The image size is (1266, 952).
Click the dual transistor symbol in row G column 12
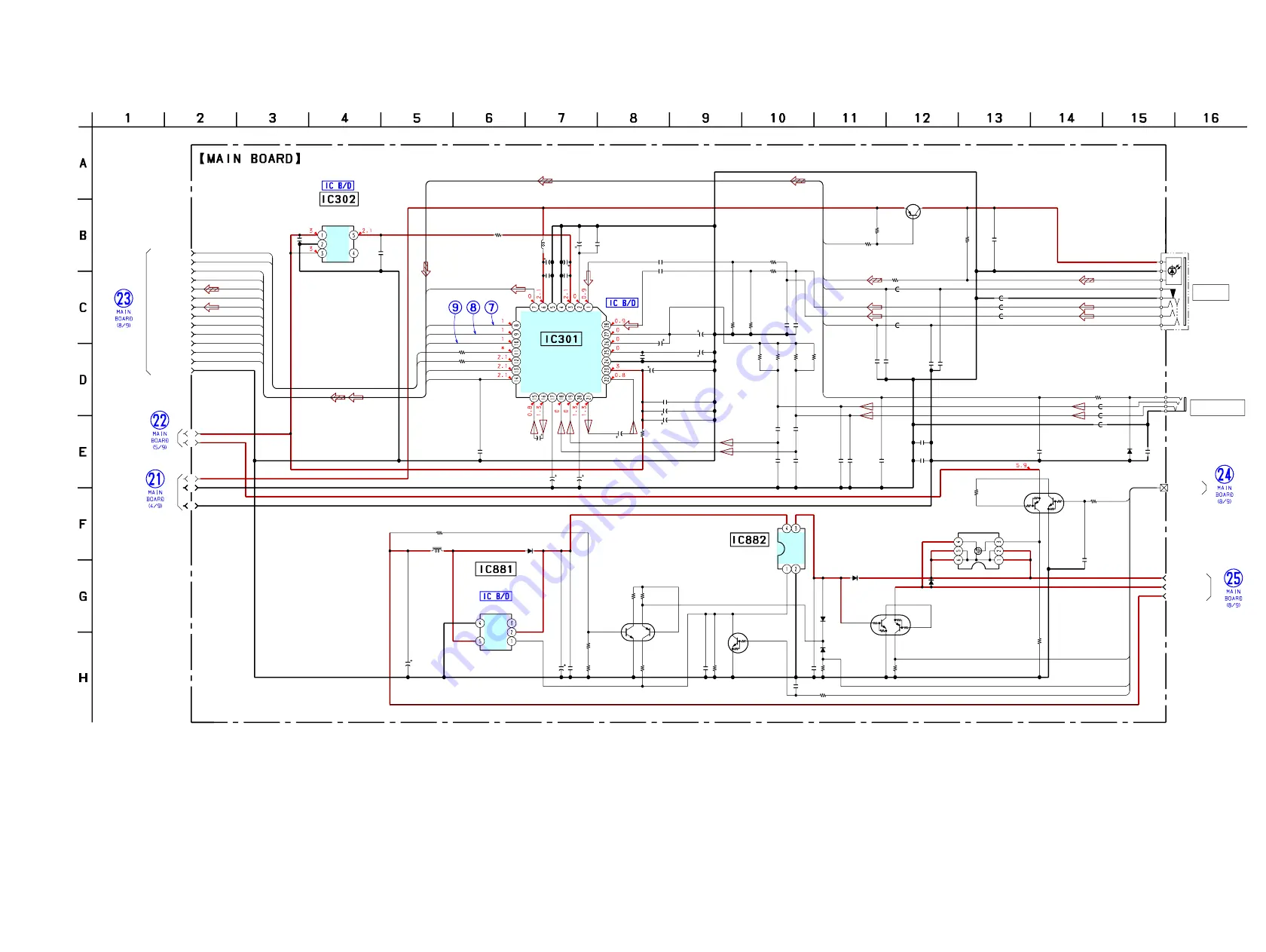[x=891, y=625]
